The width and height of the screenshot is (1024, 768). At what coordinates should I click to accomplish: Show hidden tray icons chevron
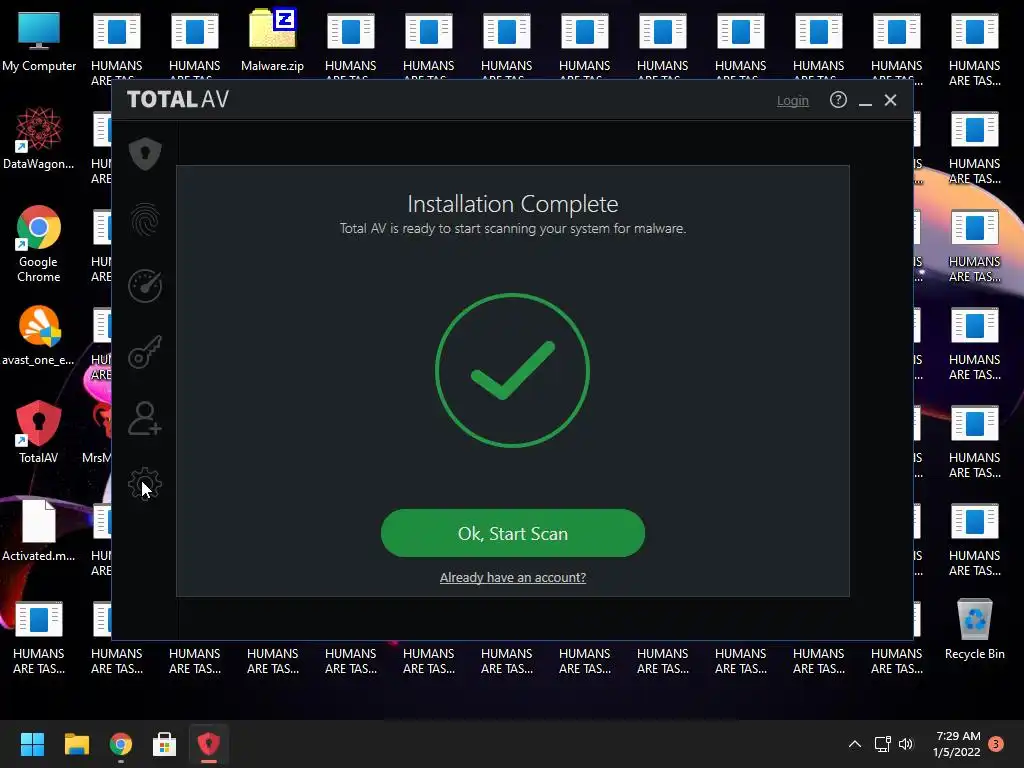pyautogui.click(x=854, y=744)
